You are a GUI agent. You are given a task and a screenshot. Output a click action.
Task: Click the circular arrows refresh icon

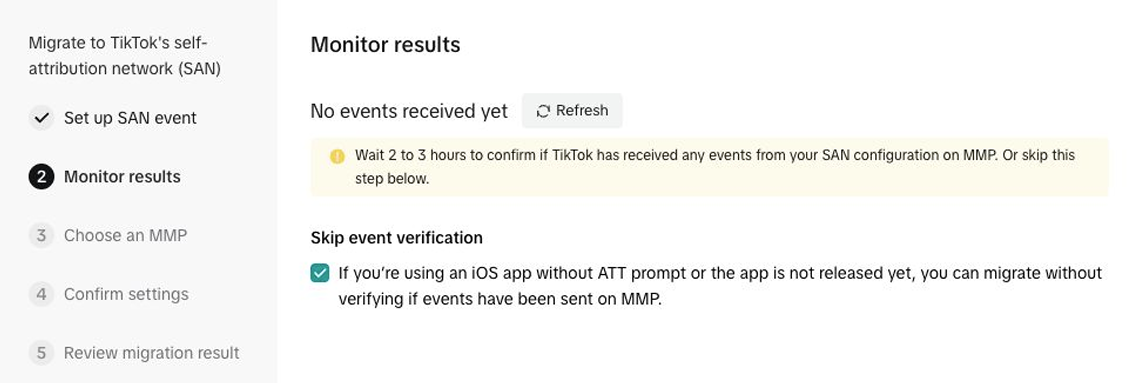click(x=543, y=110)
